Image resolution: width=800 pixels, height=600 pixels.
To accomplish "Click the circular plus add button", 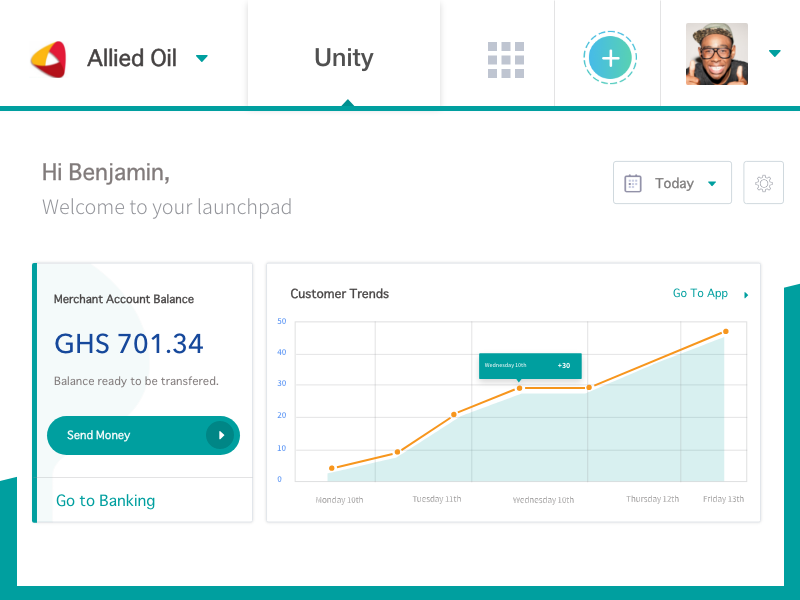I will [x=610, y=58].
